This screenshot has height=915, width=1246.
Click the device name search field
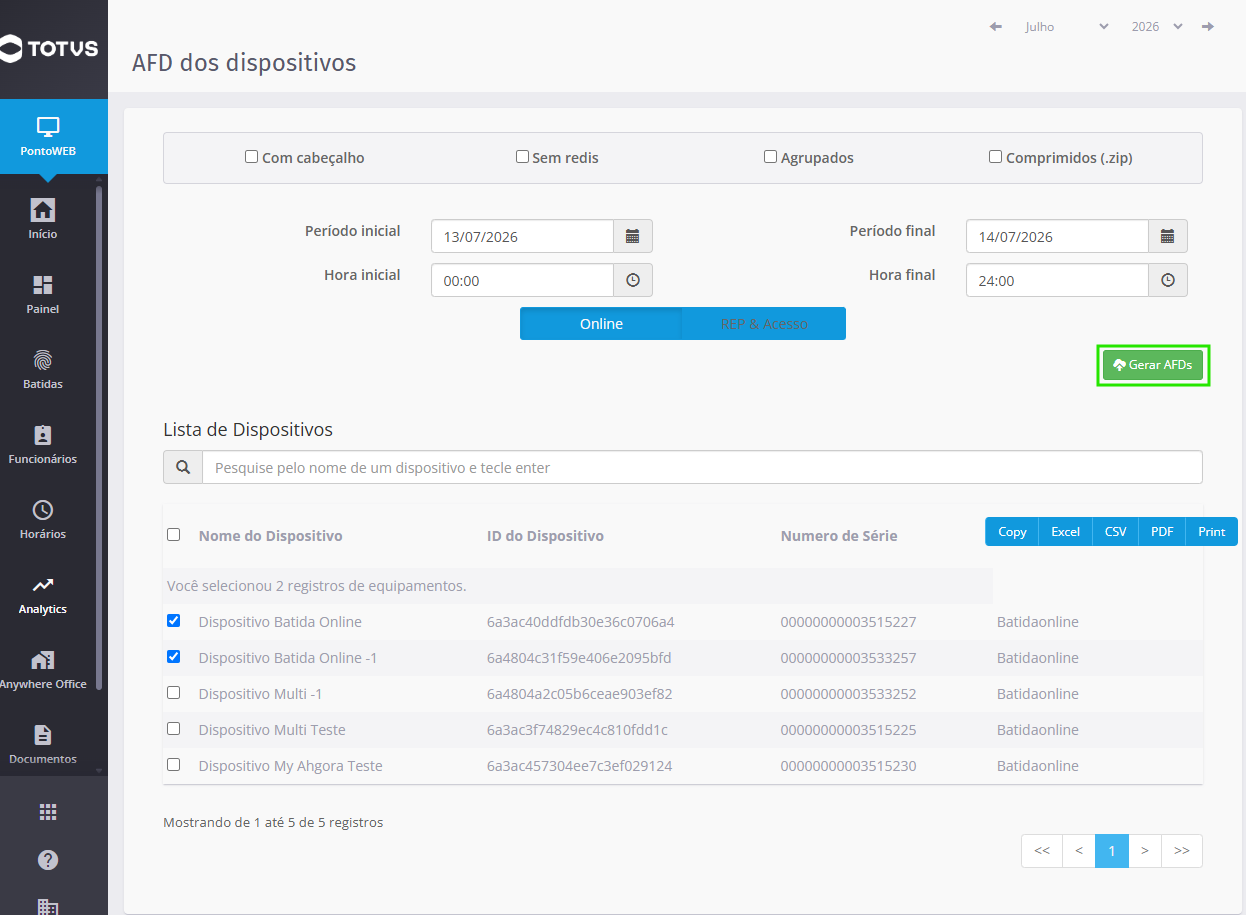702,467
